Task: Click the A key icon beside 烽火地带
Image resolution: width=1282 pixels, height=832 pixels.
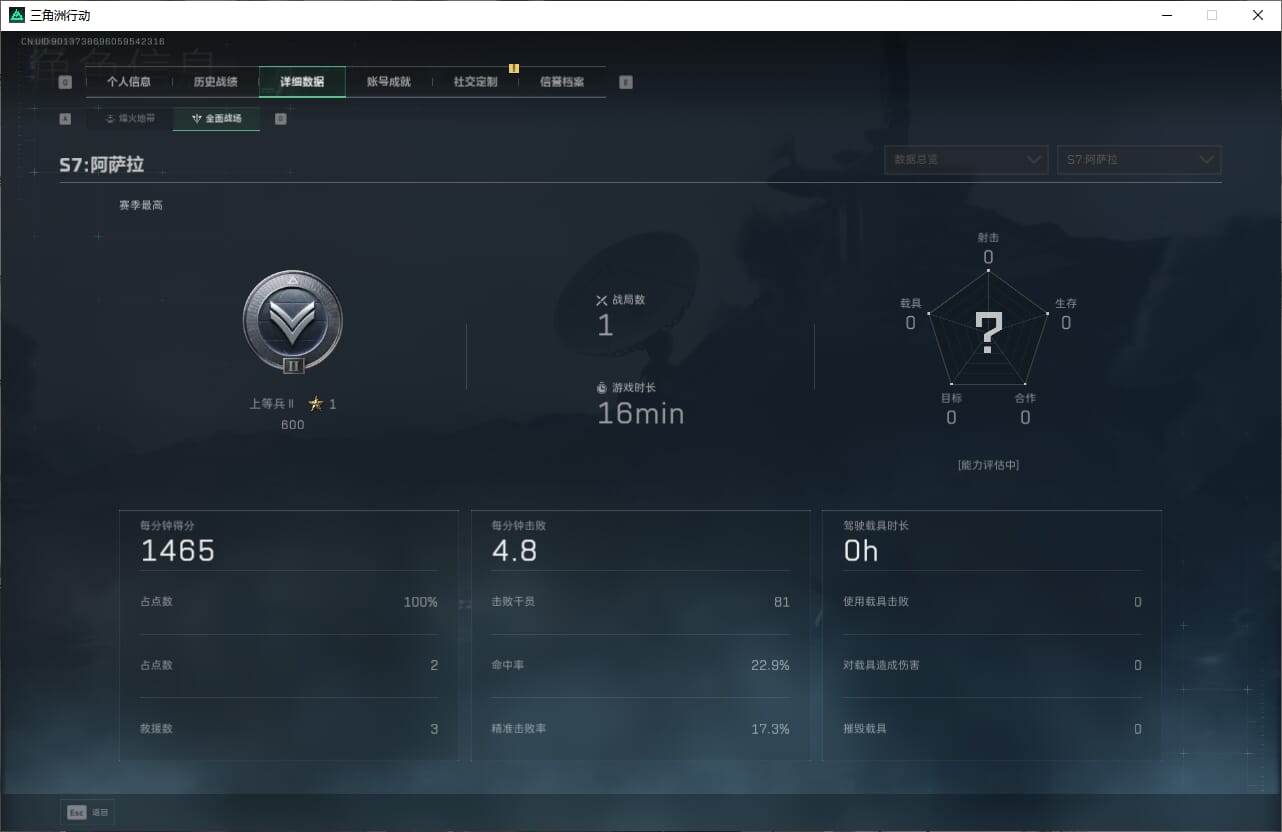Action: [x=65, y=118]
